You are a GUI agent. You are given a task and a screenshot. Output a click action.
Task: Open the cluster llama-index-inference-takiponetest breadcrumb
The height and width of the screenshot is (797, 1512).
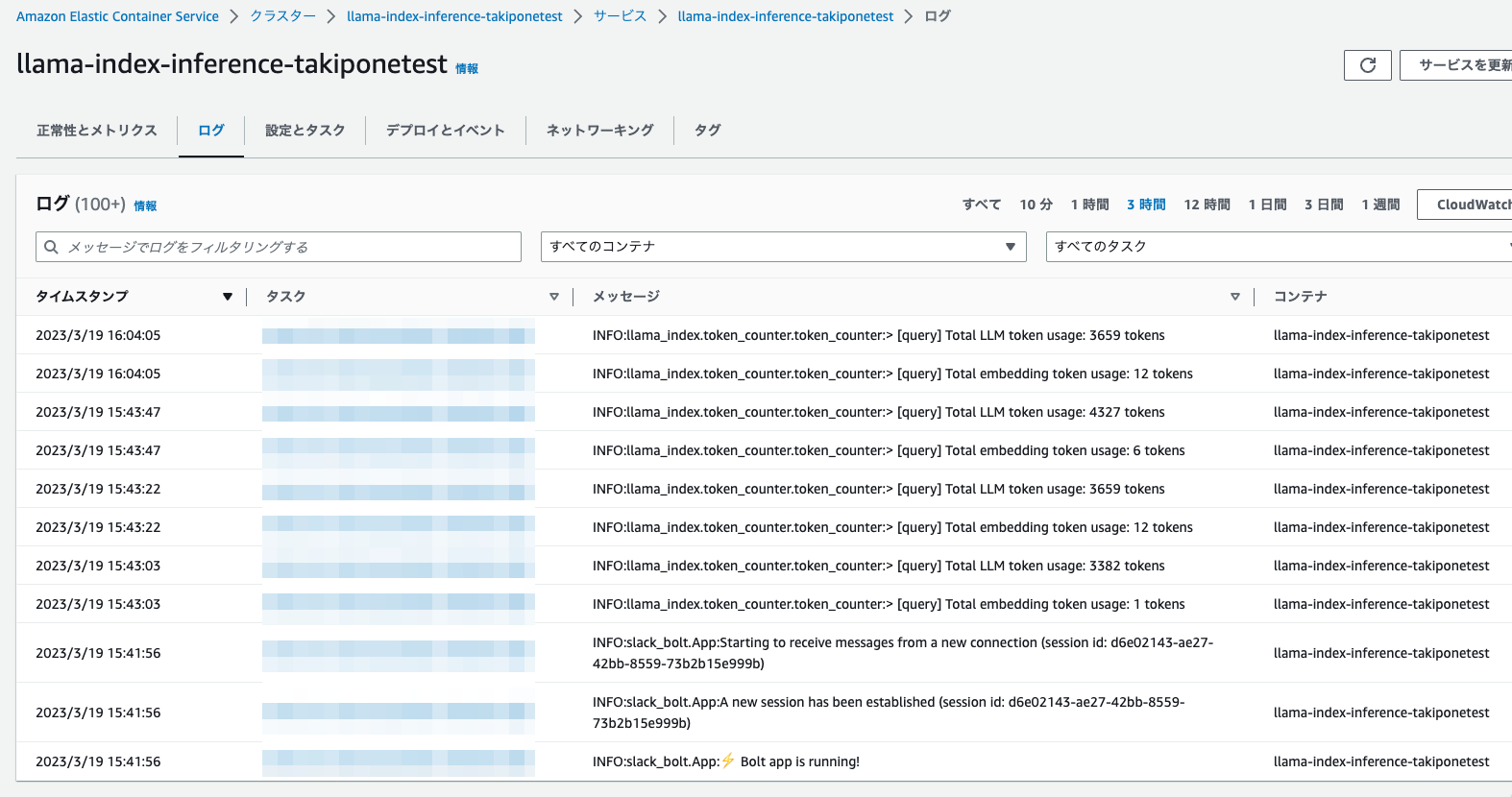[x=454, y=16]
